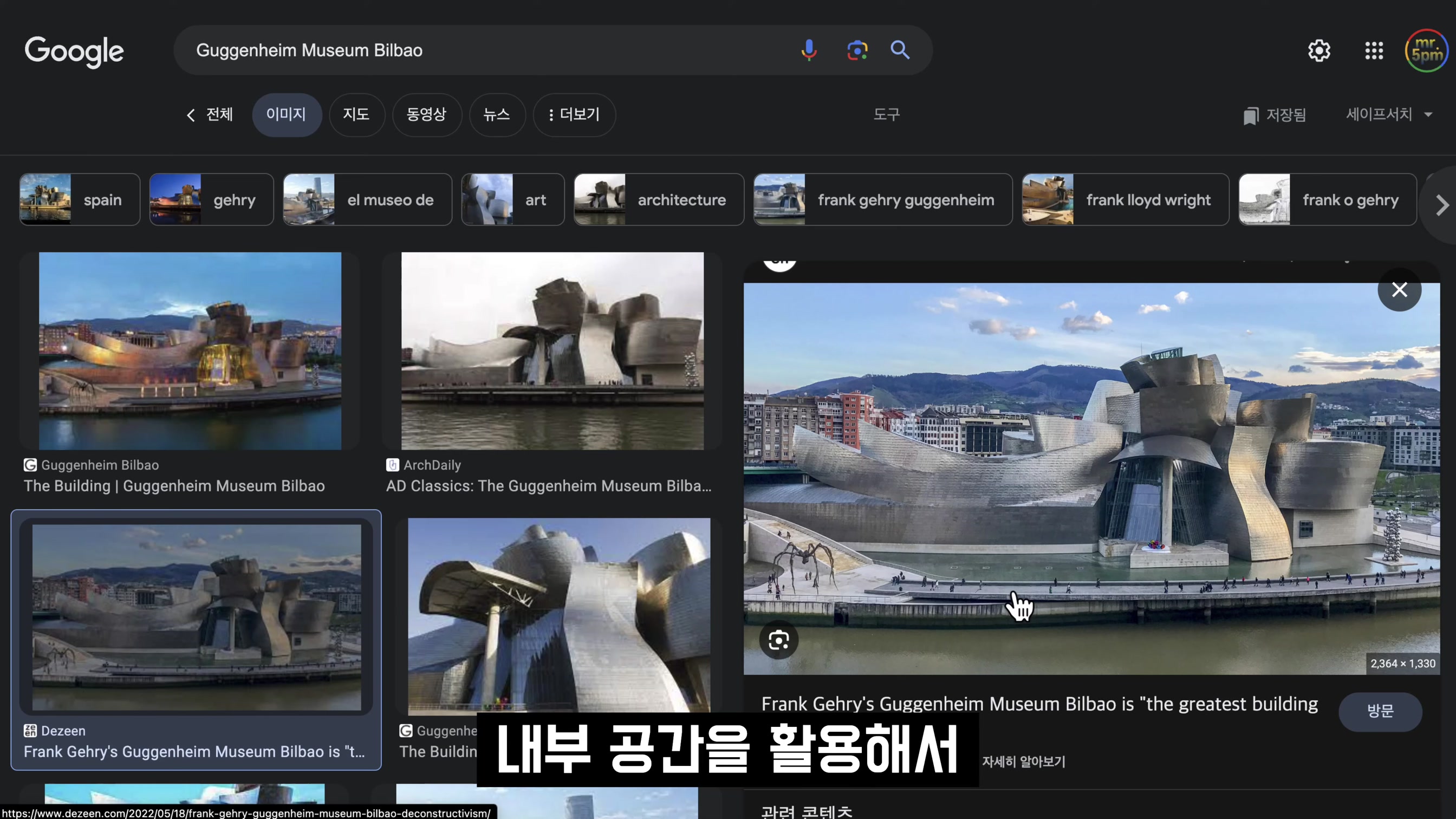Open the selected Dezeen museum thumbnail
Screen dimensions: 1456x819
pos(197,616)
